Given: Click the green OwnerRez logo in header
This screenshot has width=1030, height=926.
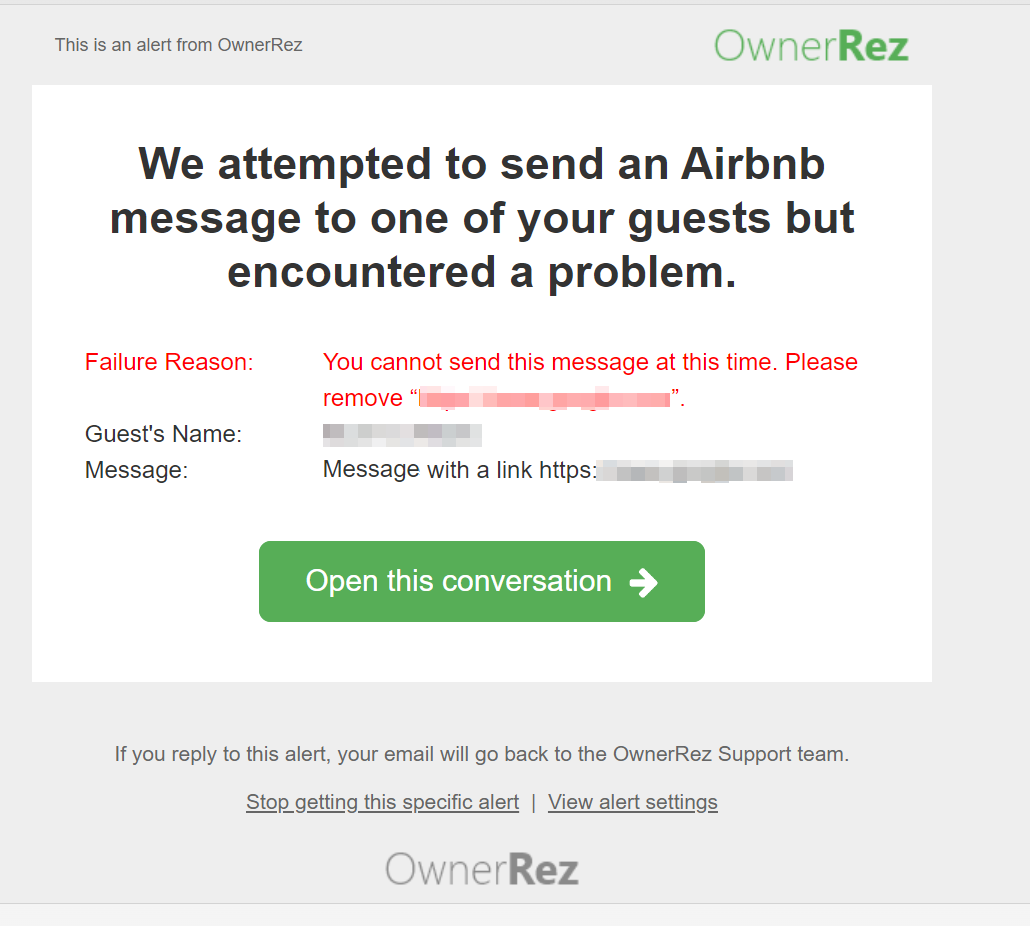Looking at the screenshot, I should tap(811, 45).
